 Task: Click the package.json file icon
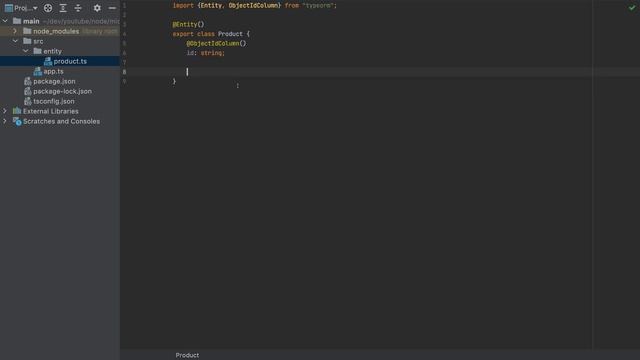(x=28, y=81)
